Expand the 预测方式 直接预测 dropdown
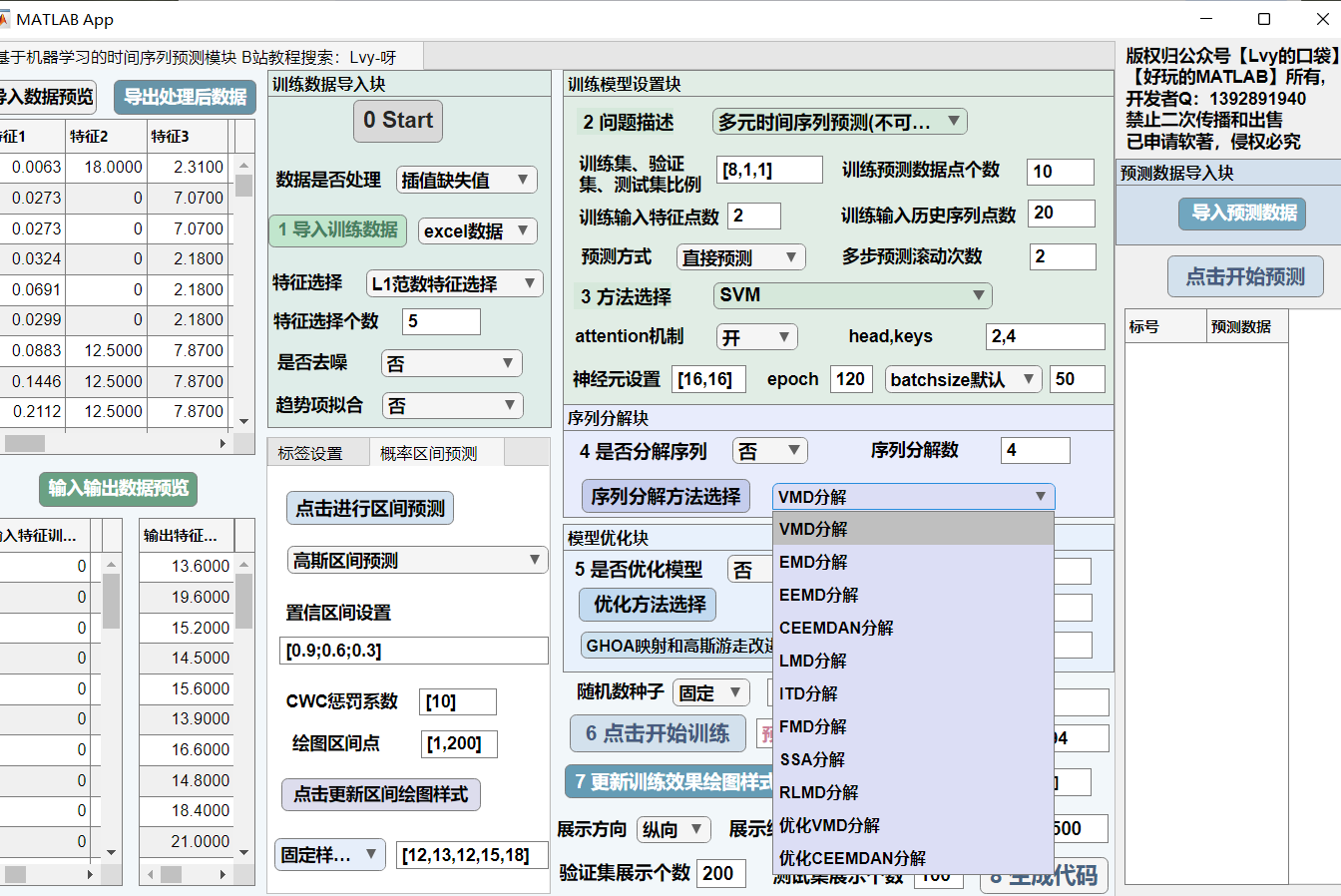 (740, 257)
